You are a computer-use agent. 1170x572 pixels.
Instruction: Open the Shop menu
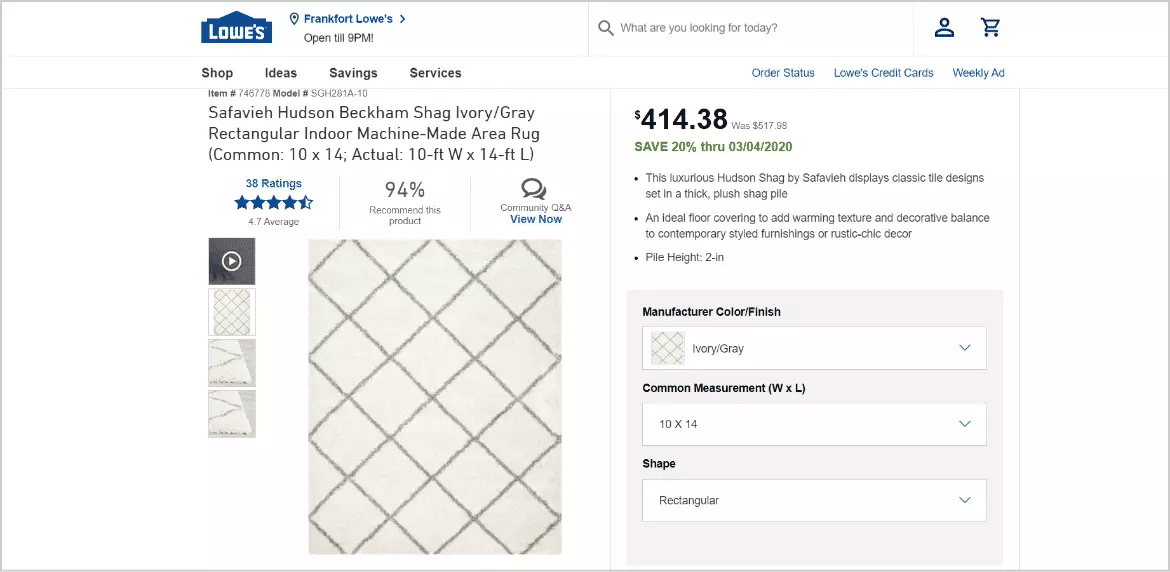point(217,73)
